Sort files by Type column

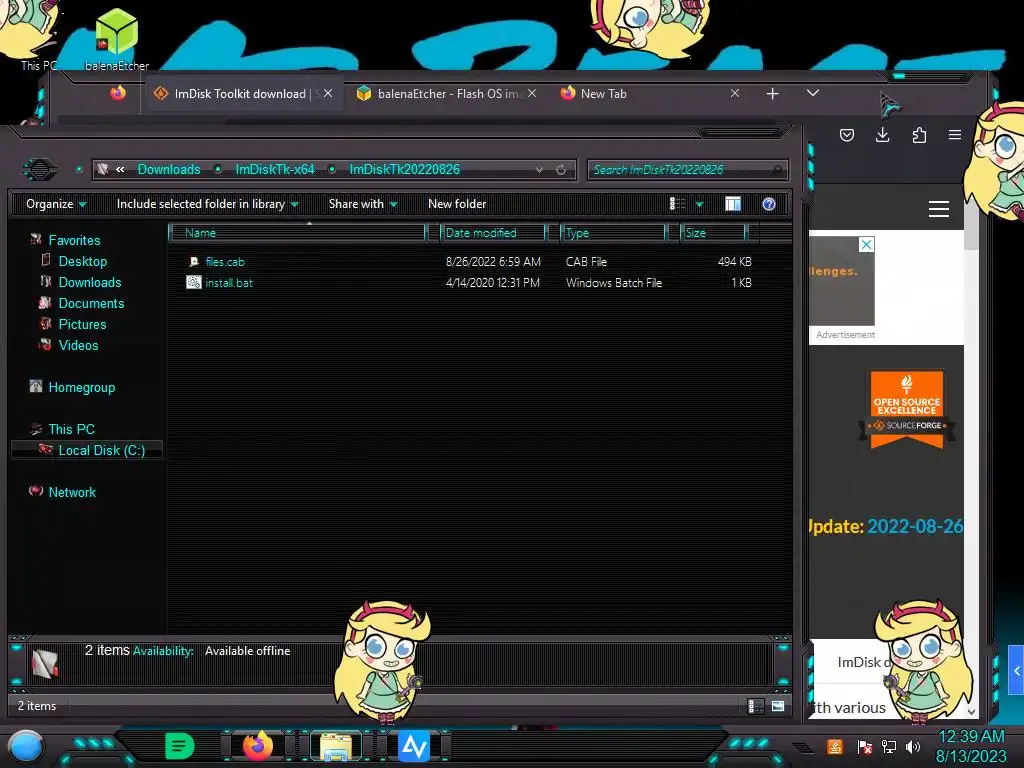613,232
